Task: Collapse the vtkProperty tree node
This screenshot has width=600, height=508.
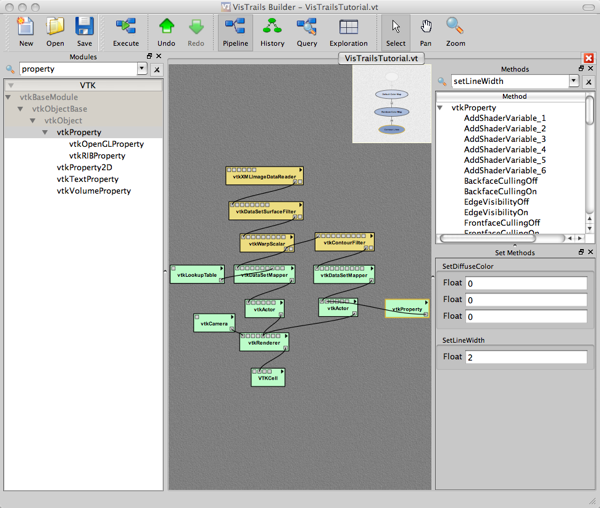Action: pos(45,132)
